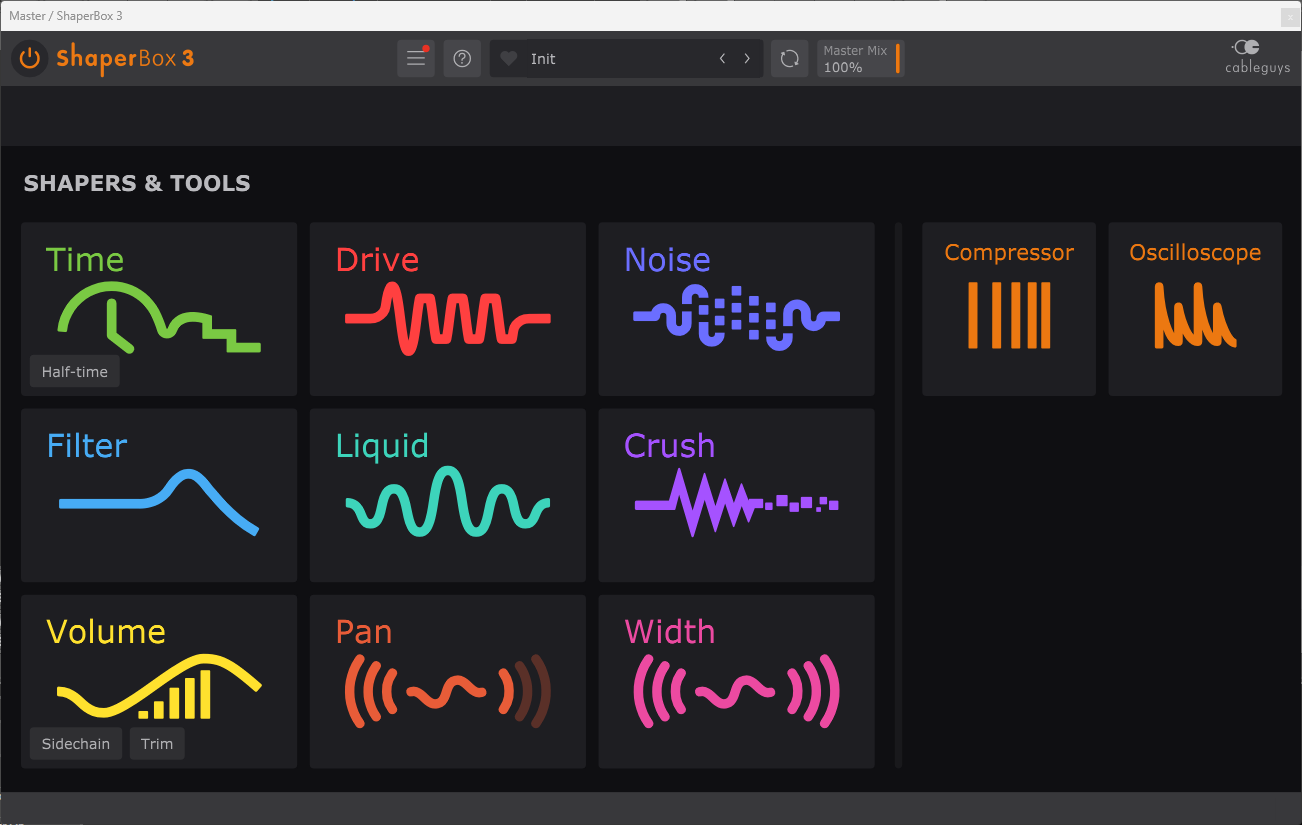Screen dimensions: 1302x825
Task: Favorite the preset with heart icon
Action: (x=508, y=59)
